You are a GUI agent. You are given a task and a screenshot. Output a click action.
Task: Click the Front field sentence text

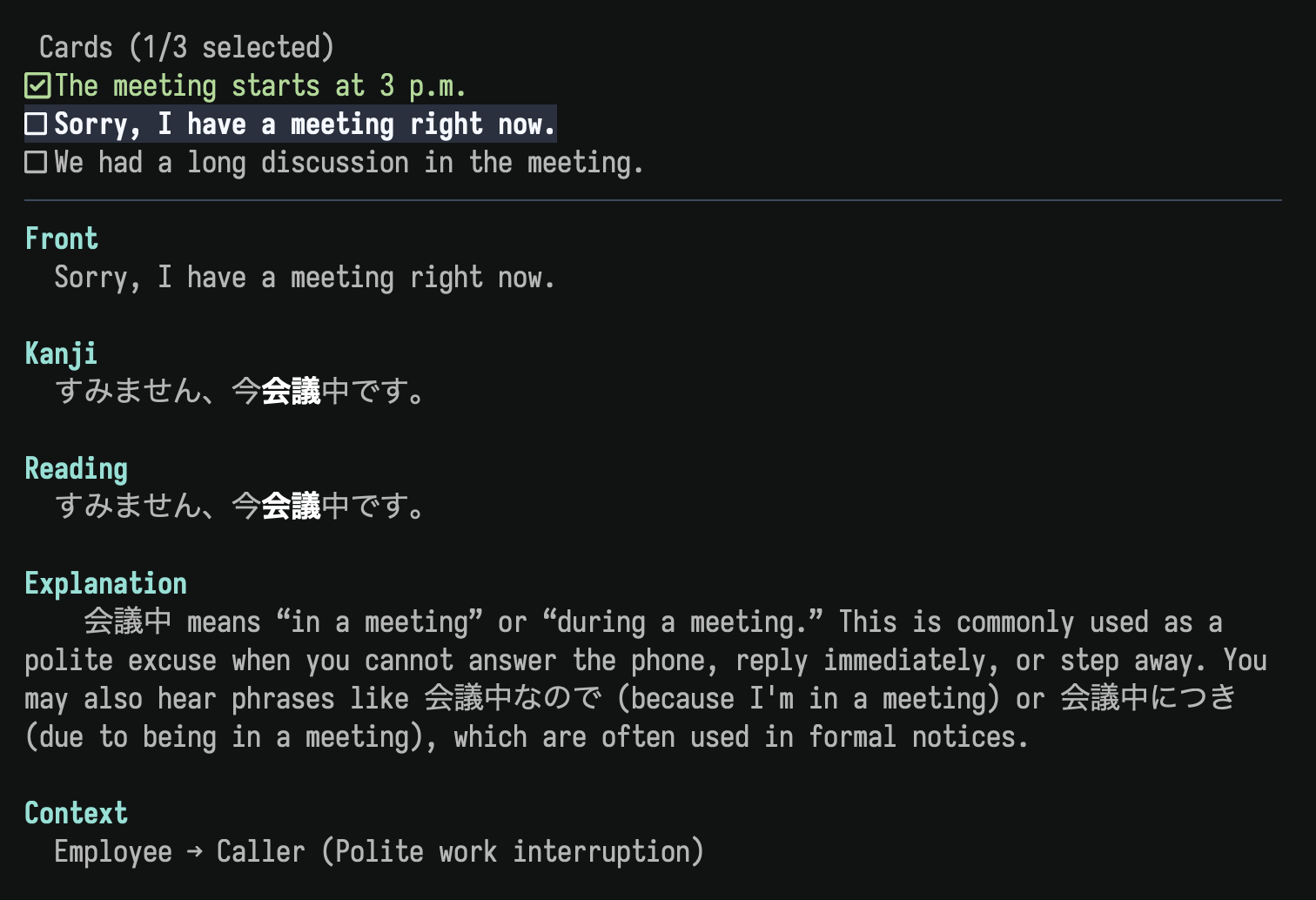pos(305,278)
